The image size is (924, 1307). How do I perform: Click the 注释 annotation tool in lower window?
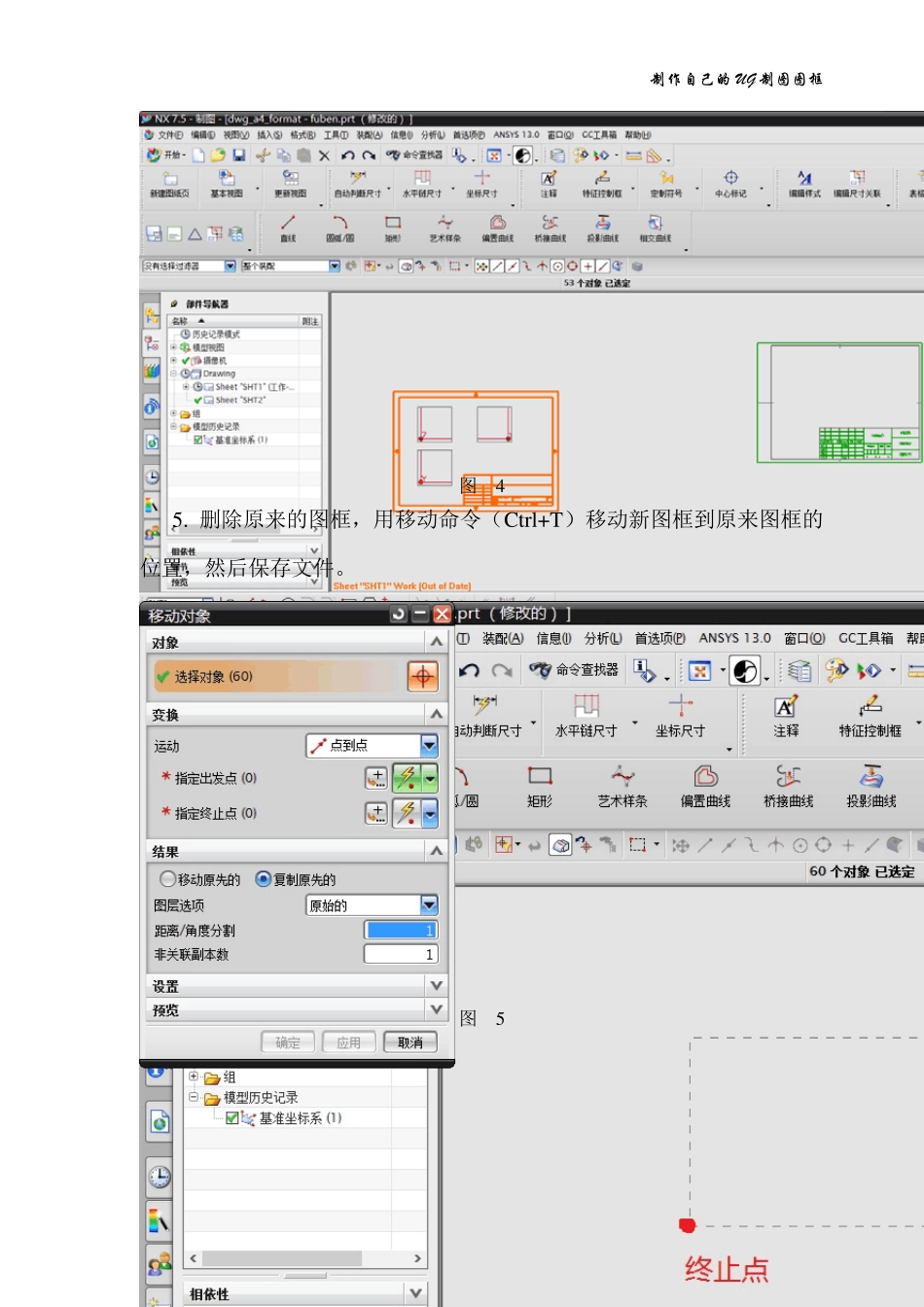(786, 716)
